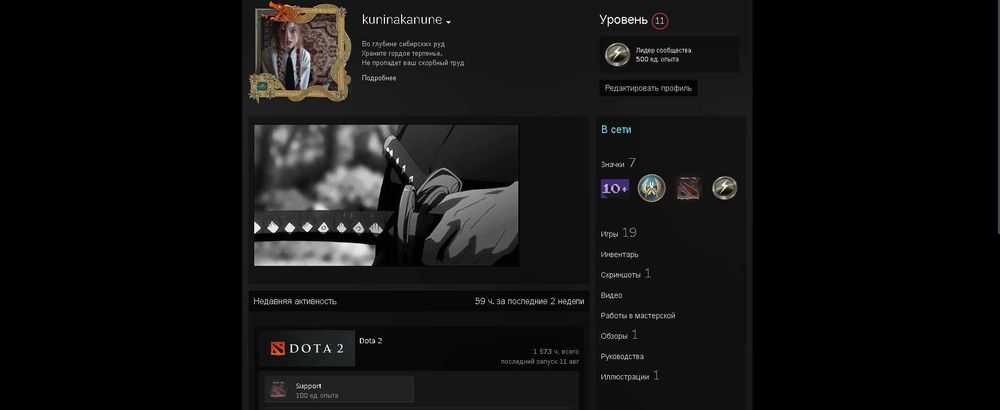The width and height of the screenshot is (1000, 410).
Task: Open the Support 100 ед. опыта badge entry
Action: 339,390
